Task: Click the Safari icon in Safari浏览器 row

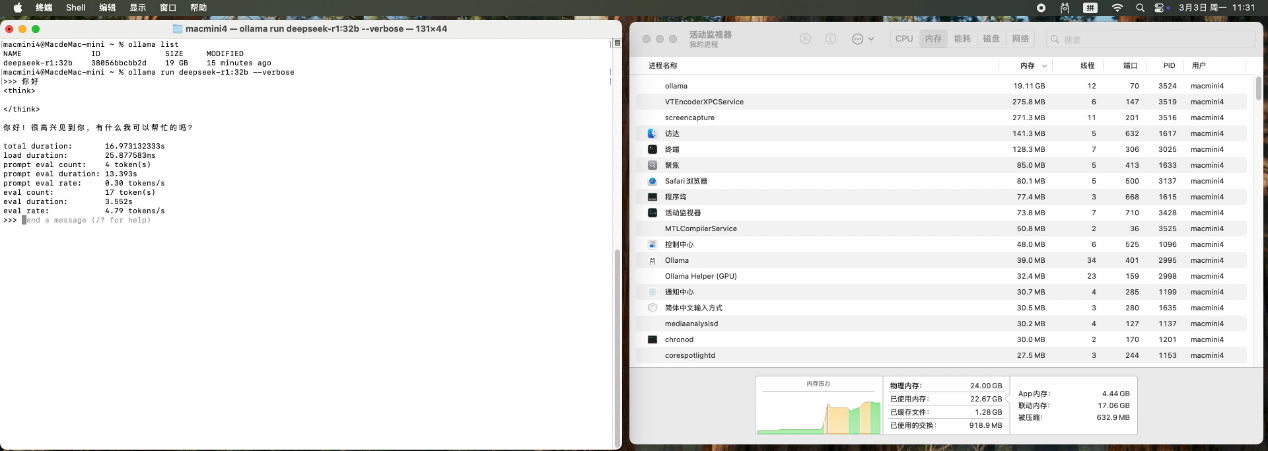Action: (652, 181)
